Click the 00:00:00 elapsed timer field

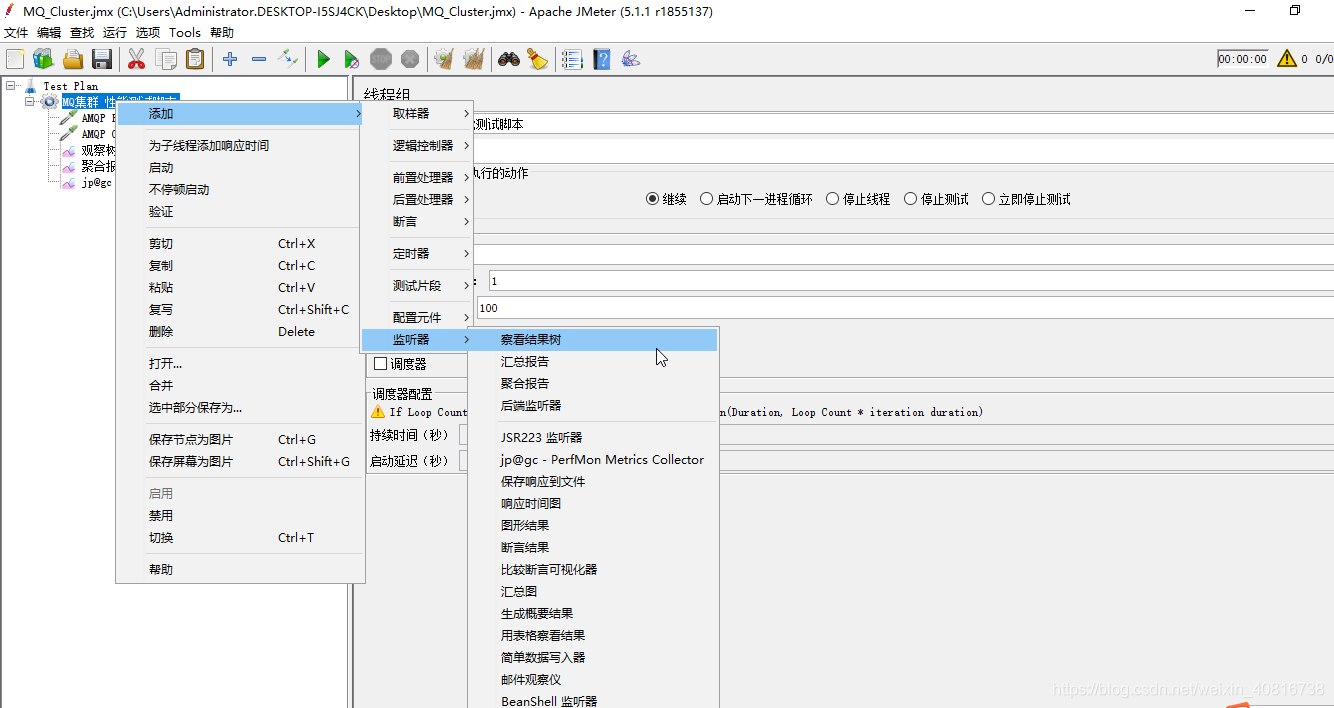(1242, 59)
